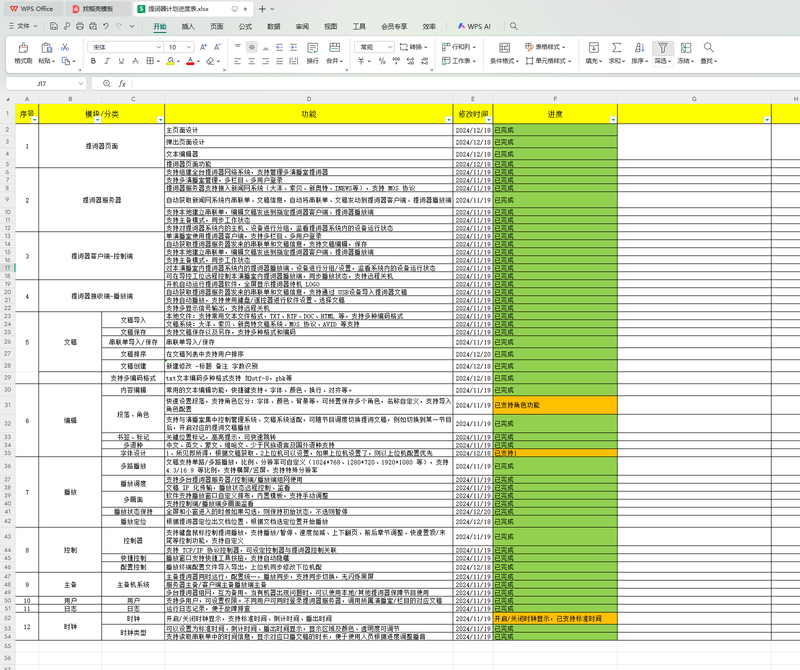This screenshot has width=800, height=670.
Task: Click the Freeze panes (冻结) icon
Action: point(686,47)
